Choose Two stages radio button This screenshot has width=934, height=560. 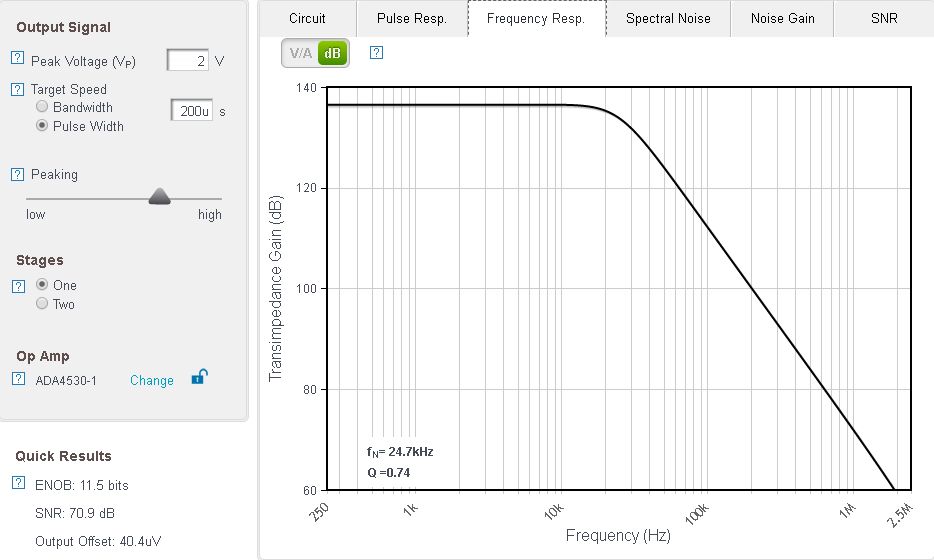point(42,304)
